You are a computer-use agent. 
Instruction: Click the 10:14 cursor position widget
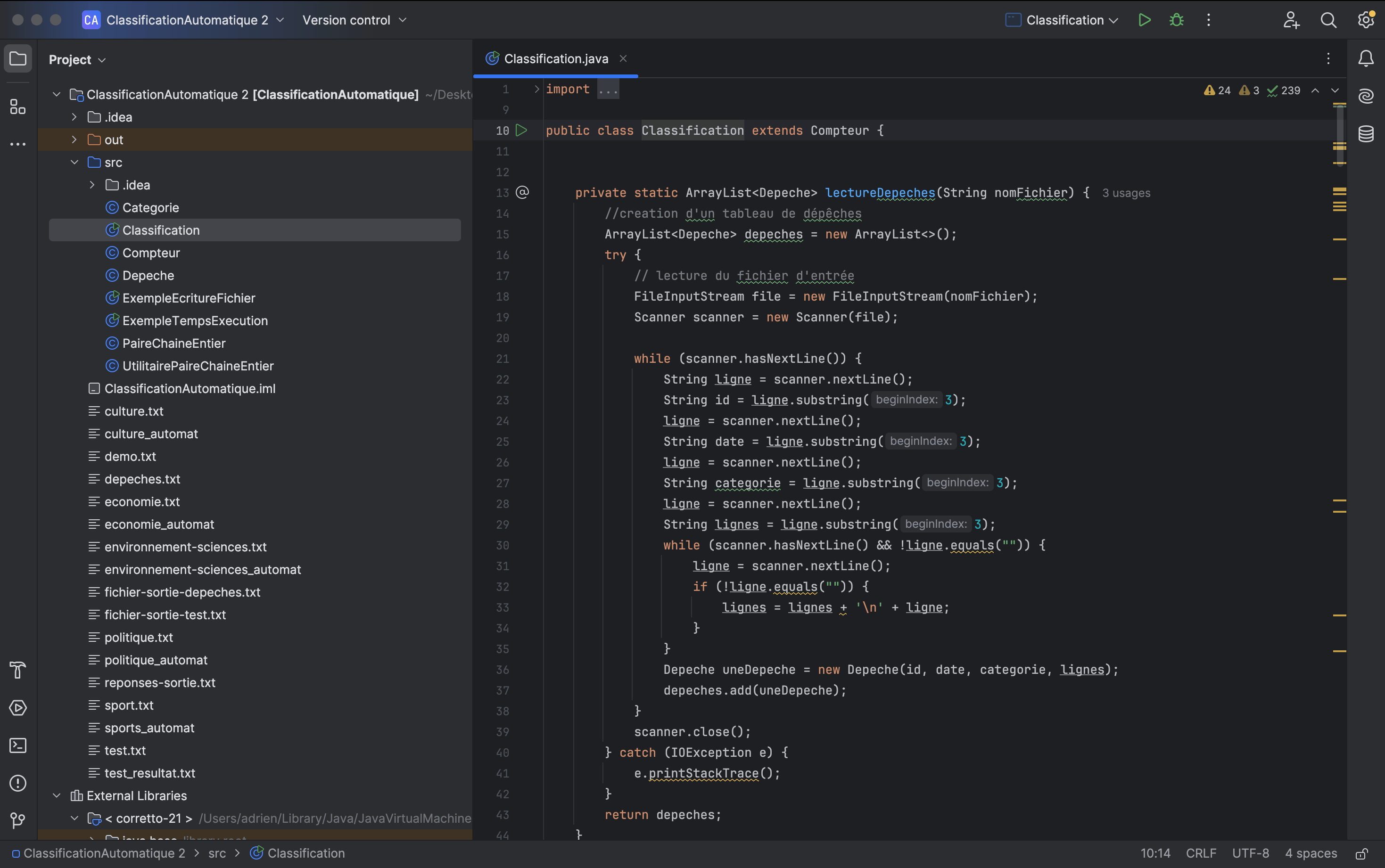1155,854
